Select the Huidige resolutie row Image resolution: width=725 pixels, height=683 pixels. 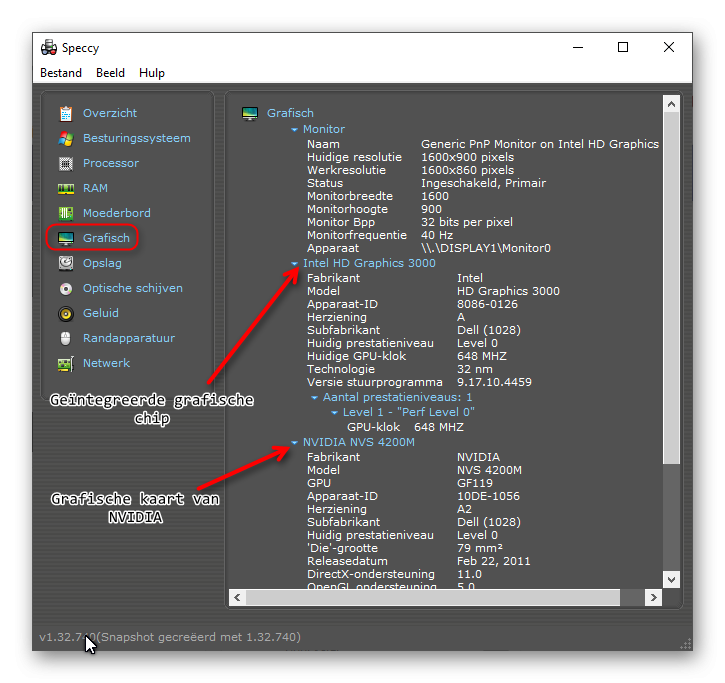pos(411,157)
